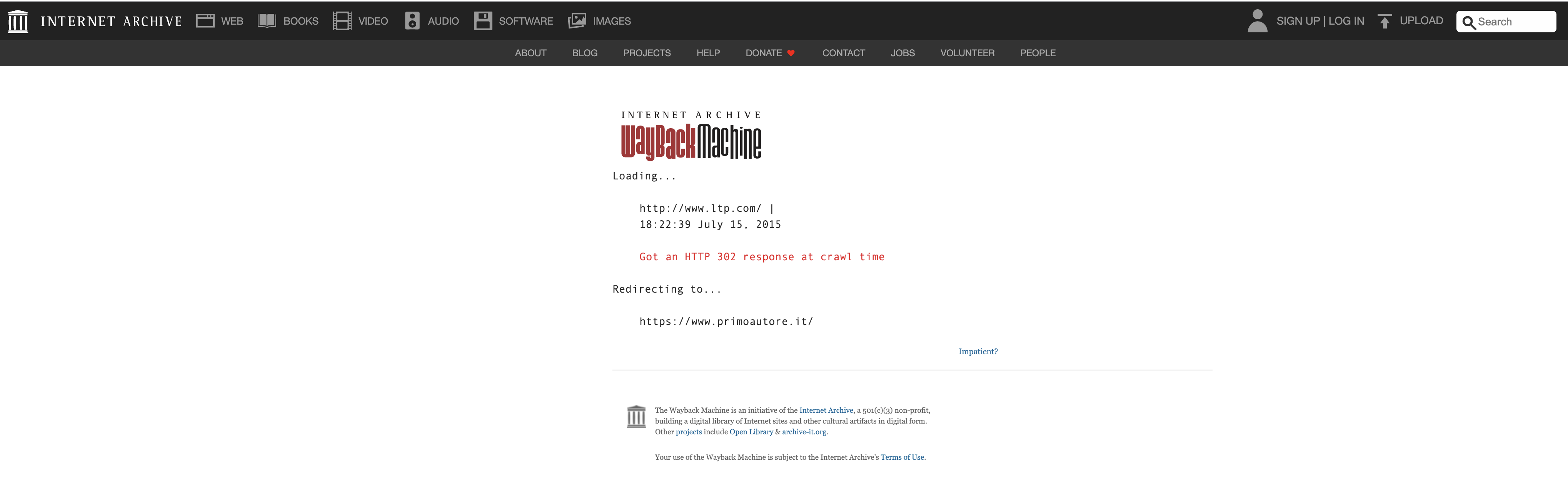
Task: Open the Terms of Use link
Action: (902, 457)
